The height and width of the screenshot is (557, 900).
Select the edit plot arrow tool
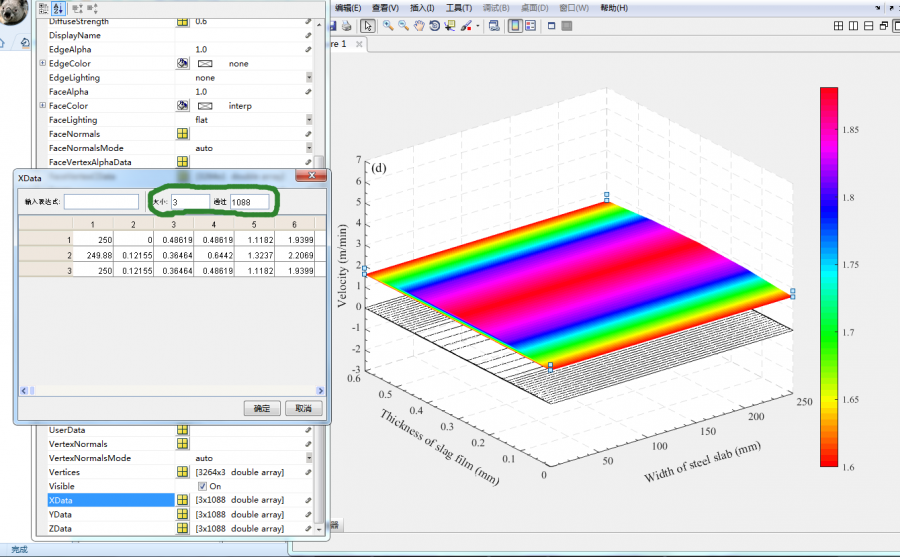[x=368, y=26]
